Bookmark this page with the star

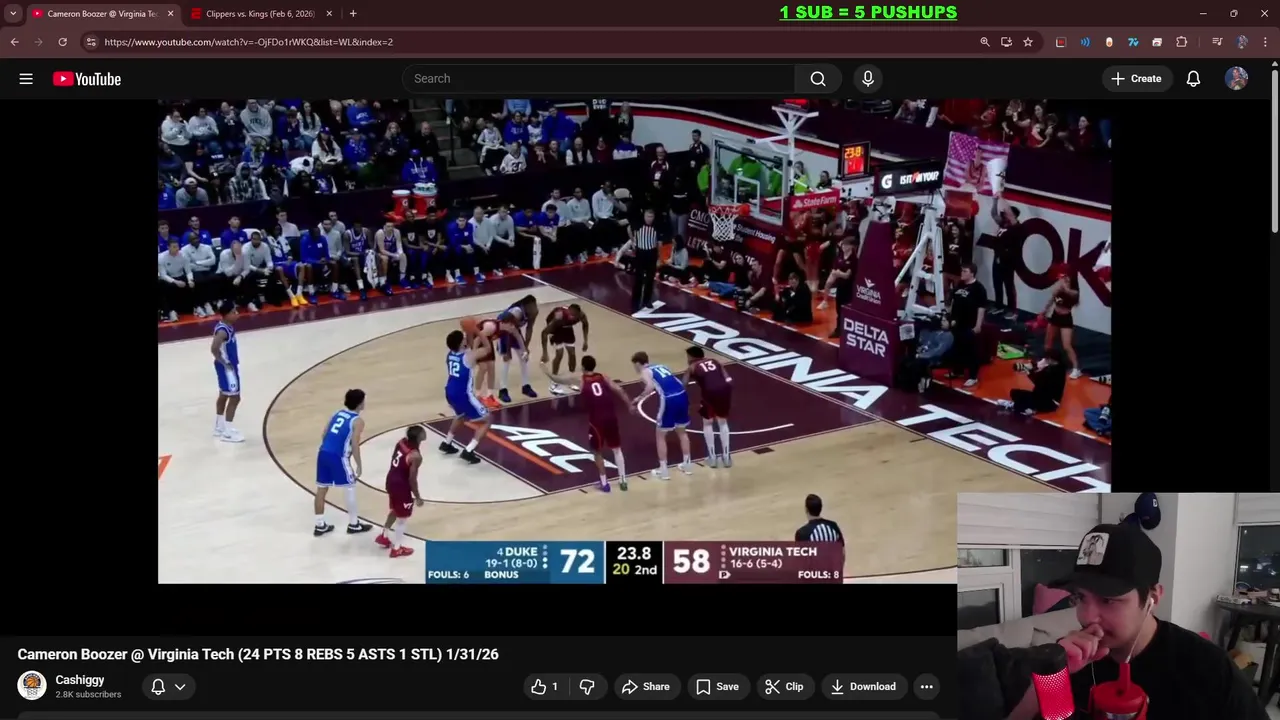(1027, 42)
